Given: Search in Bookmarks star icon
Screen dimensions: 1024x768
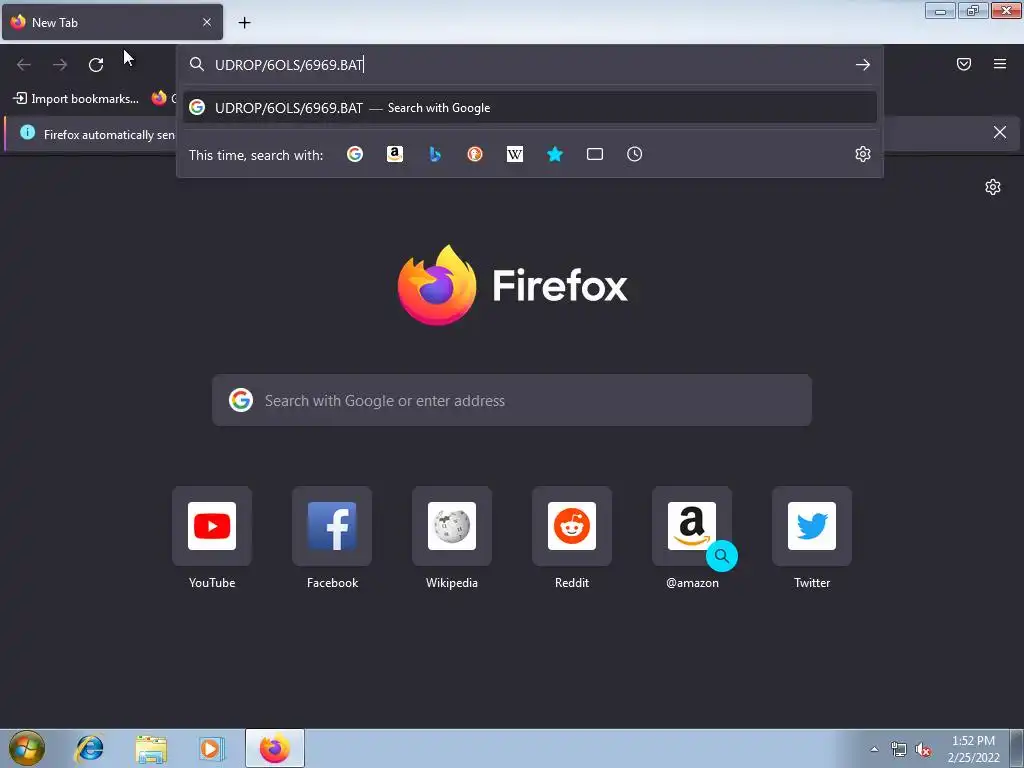Looking at the screenshot, I should pos(554,154).
